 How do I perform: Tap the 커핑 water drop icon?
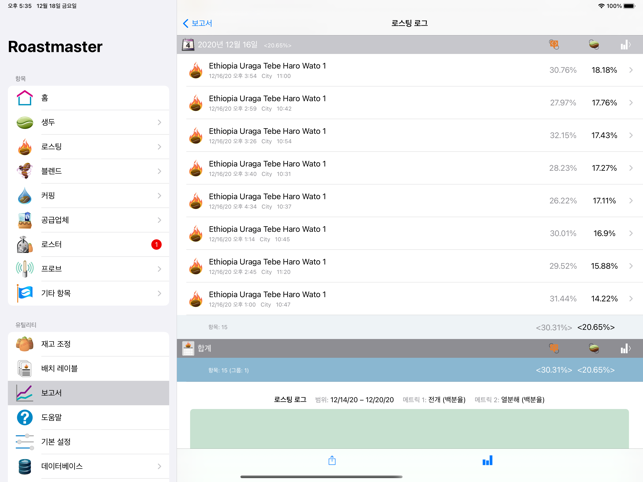(25, 196)
